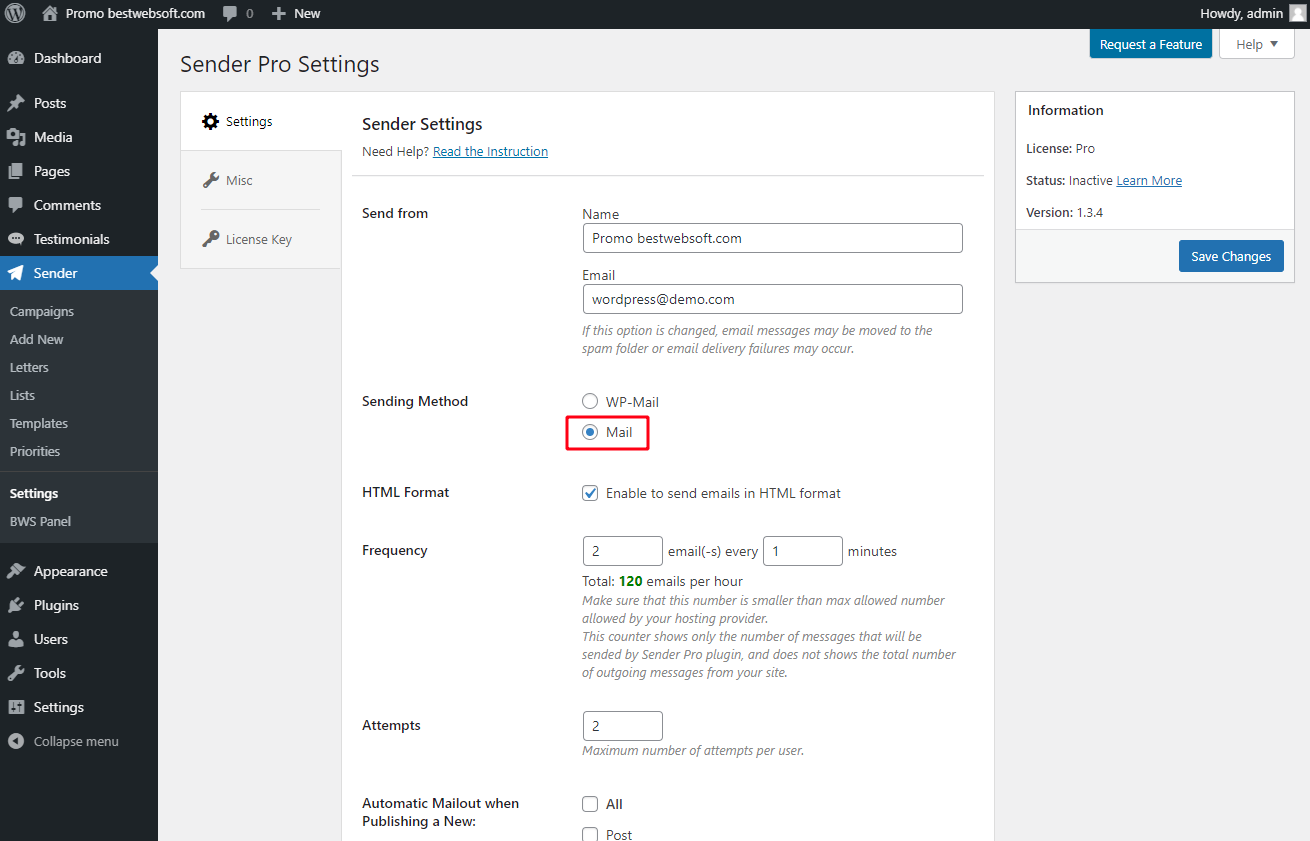Click Howdy, admin in the admin bar
This screenshot has height=841, width=1310.
(1241, 13)
